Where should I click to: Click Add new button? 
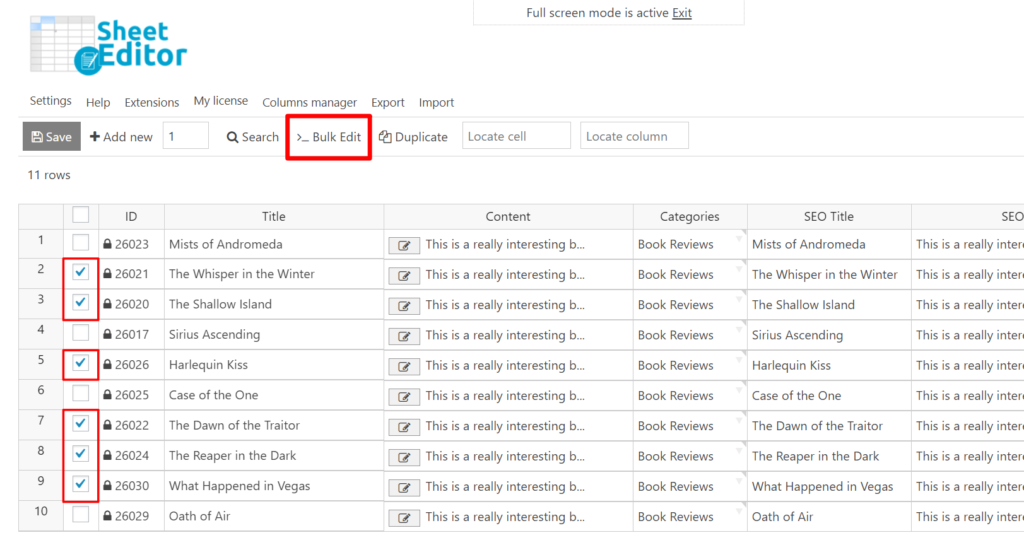click(x=121, y=136)
